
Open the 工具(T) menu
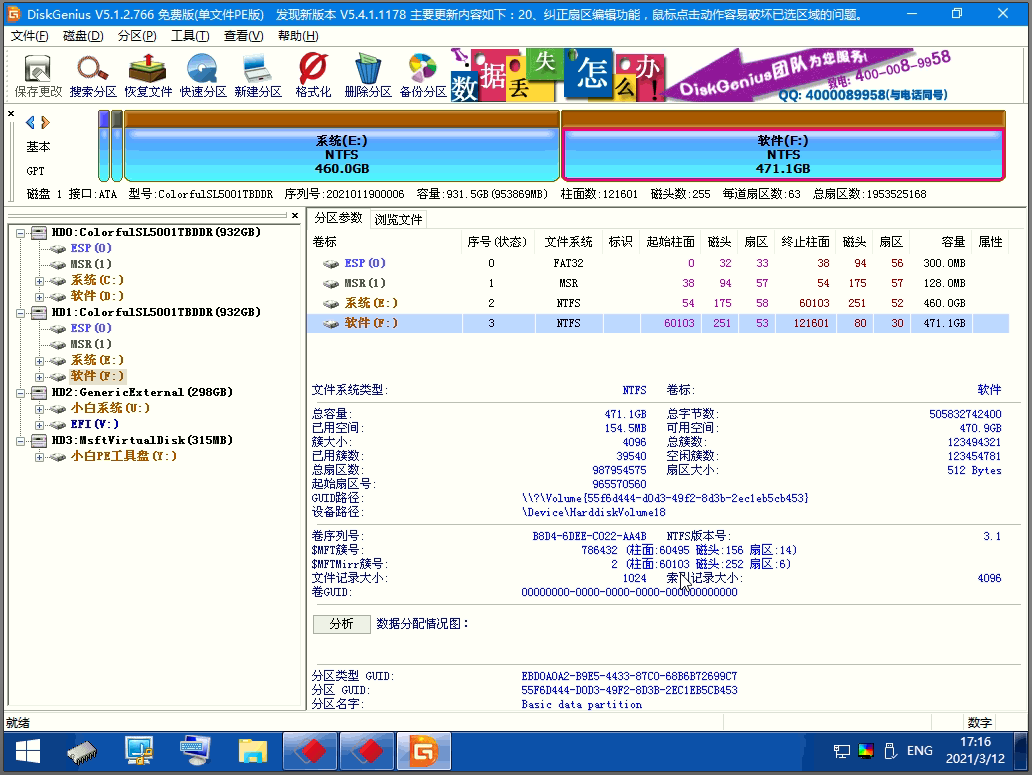click(189, 36)
